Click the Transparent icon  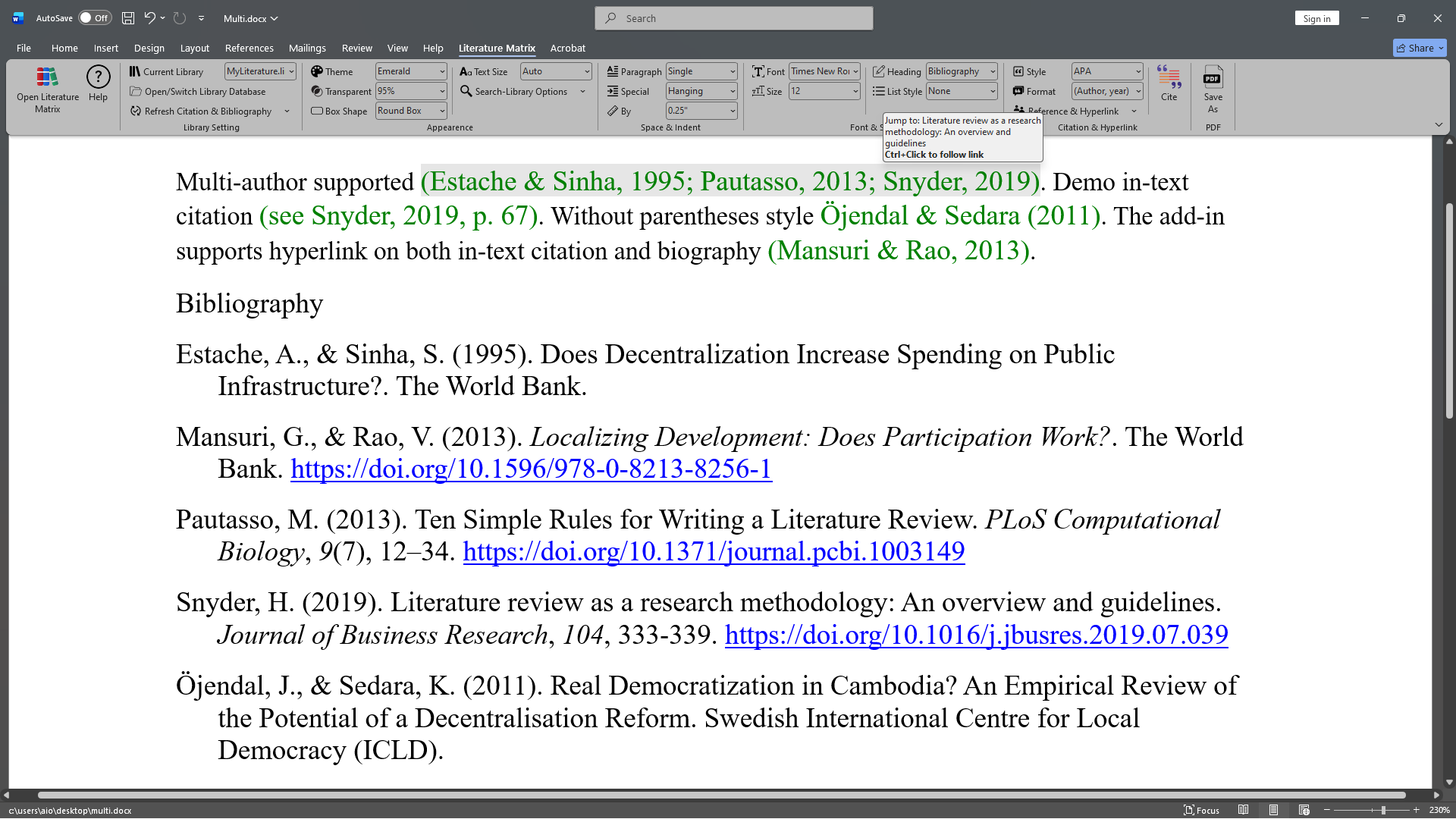click(317, 91)
